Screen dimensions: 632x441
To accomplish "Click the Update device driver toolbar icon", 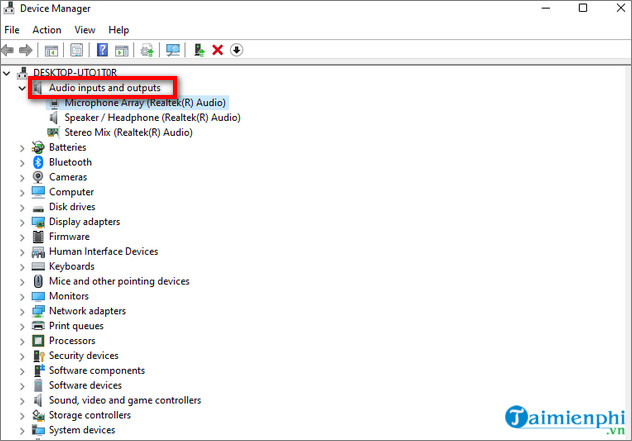I will click(x=199, y=50).
